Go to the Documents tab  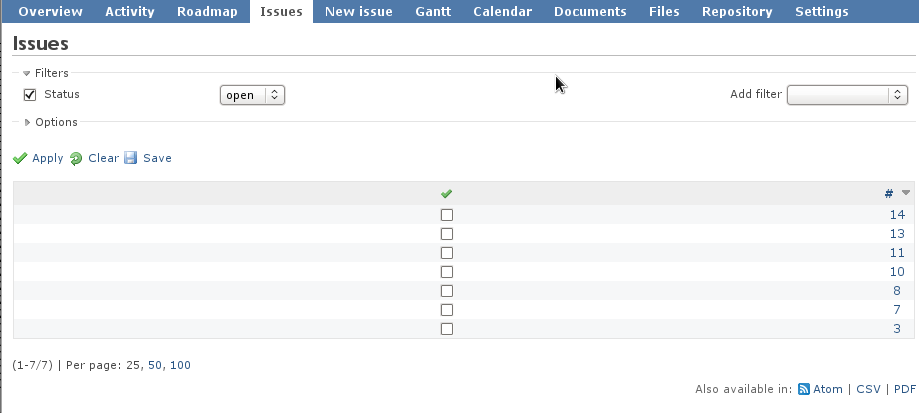590,12
